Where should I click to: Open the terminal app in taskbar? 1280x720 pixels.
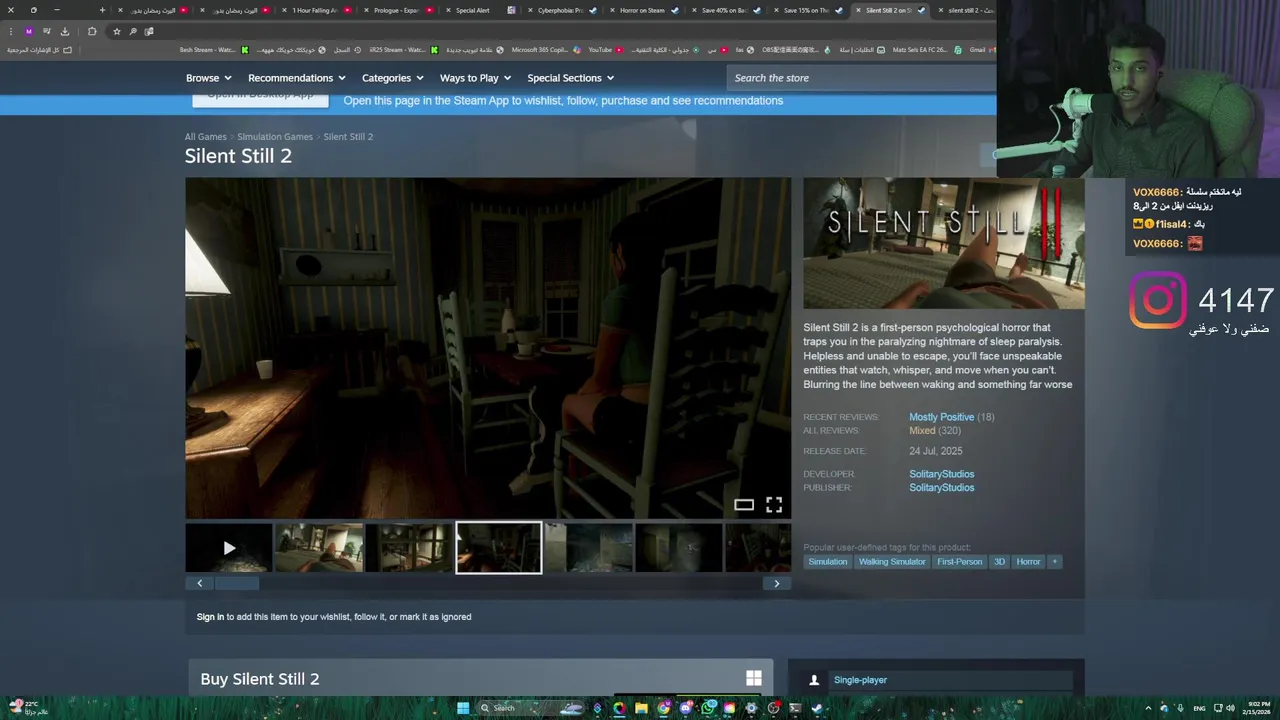click(795, 708)
